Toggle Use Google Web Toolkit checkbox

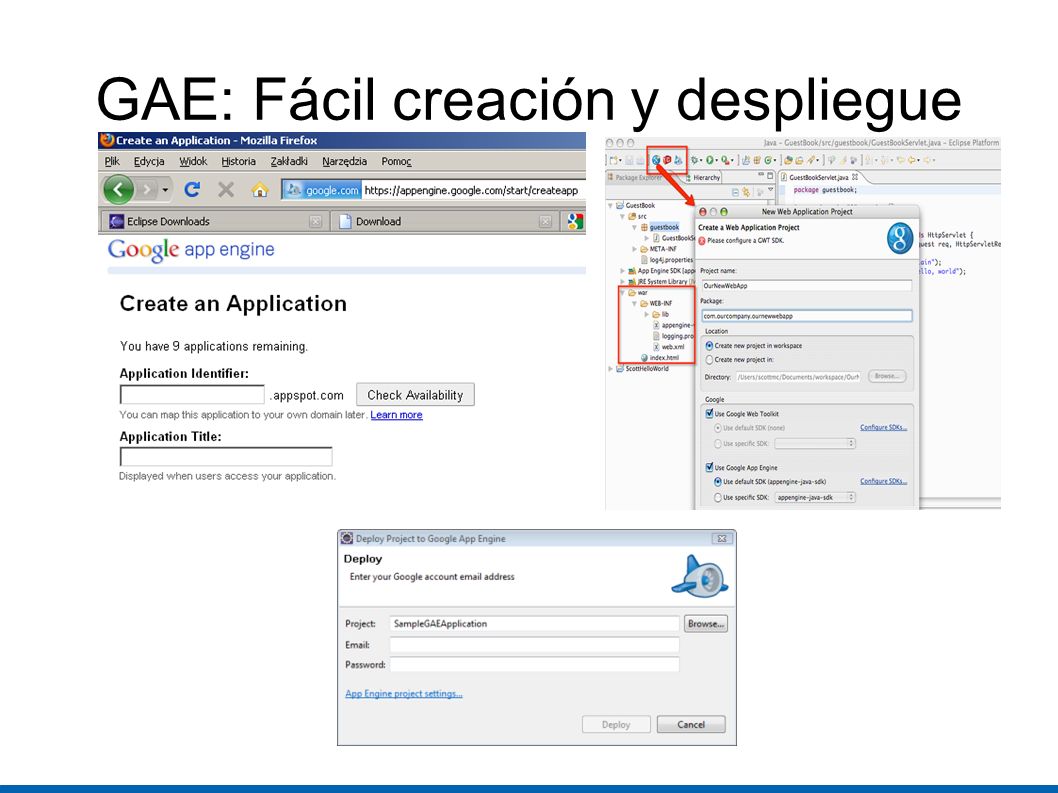pos(709,414)
